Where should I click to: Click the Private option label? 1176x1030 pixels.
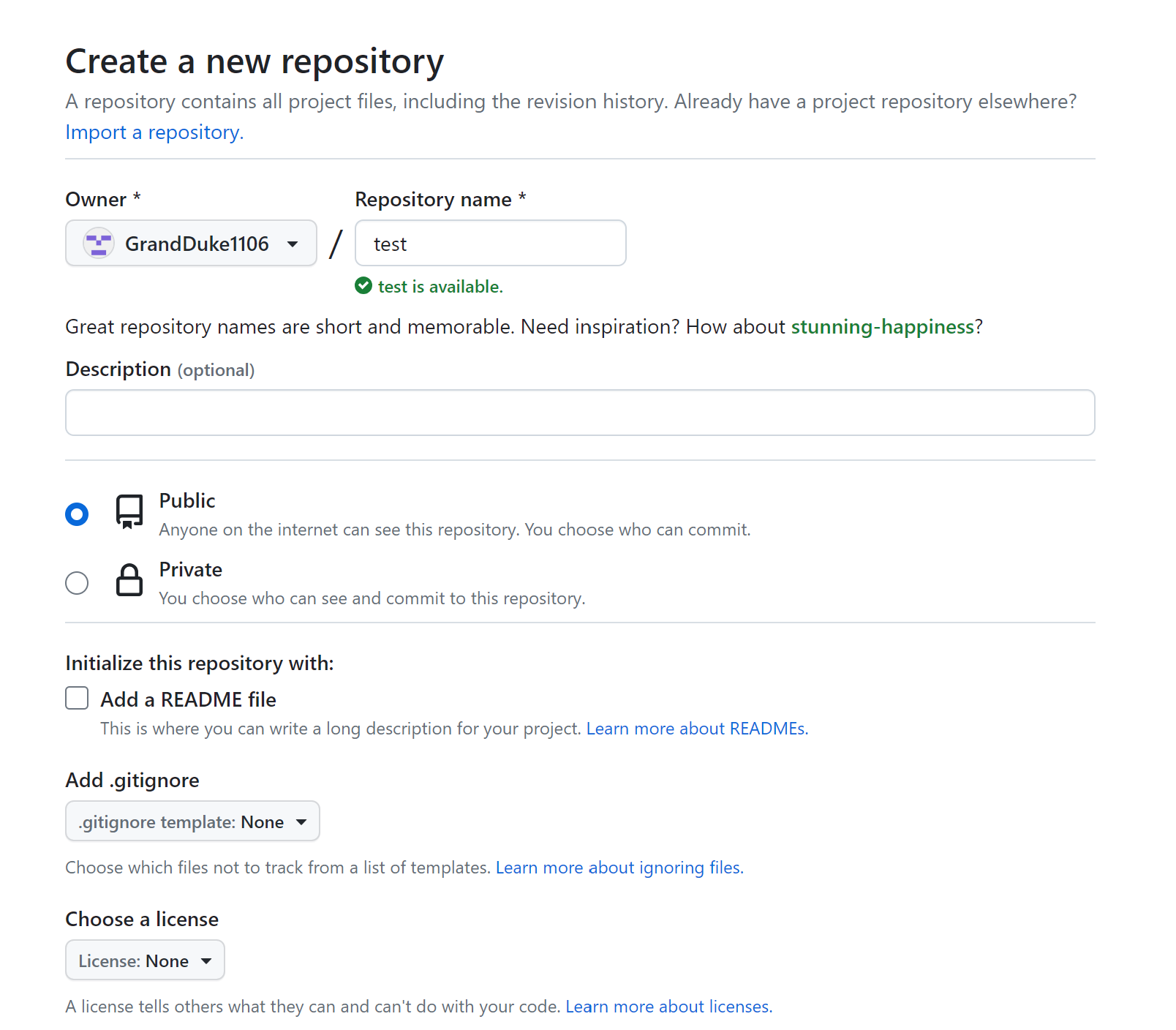pyautogui.click(x=191, y=569)
